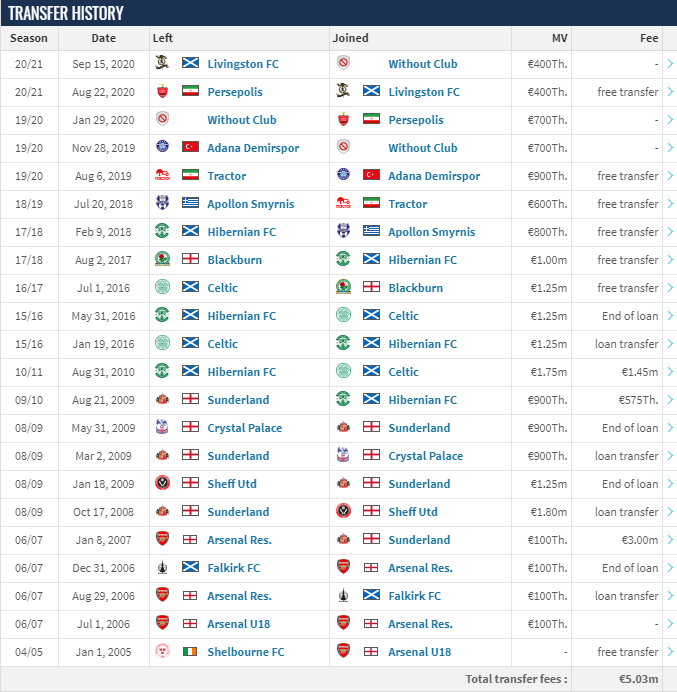Click the Falkirk FC link in Joined column
Viewport: 677px width, 692px height.
click(415, 595)
